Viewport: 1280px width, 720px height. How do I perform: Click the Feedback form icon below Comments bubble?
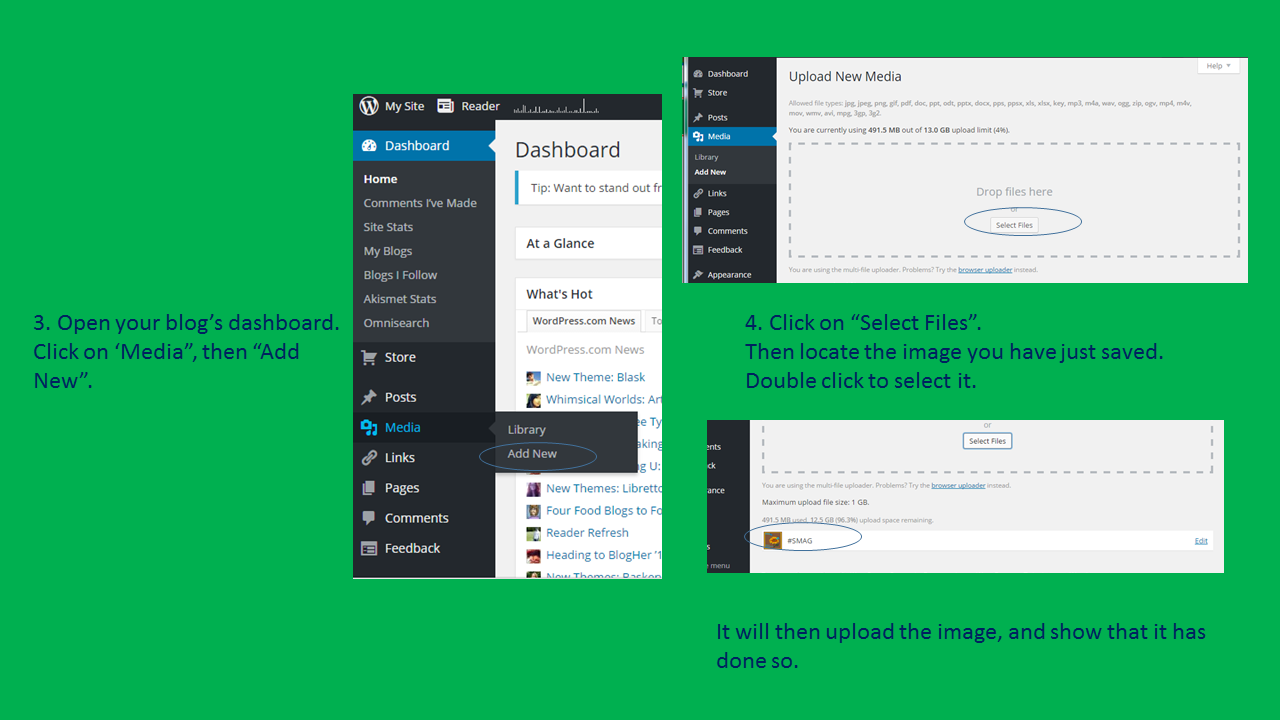[x=369, y=548]
